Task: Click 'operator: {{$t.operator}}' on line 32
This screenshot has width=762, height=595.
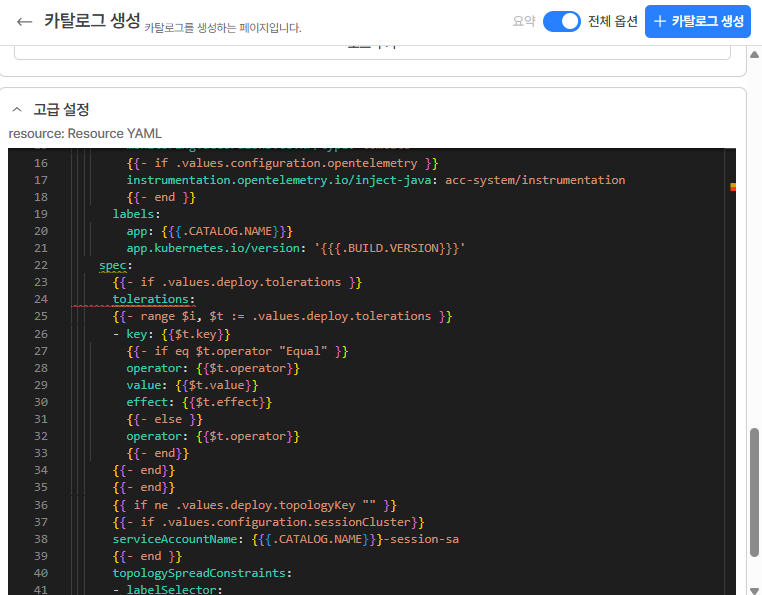Action: coord(213,436)
